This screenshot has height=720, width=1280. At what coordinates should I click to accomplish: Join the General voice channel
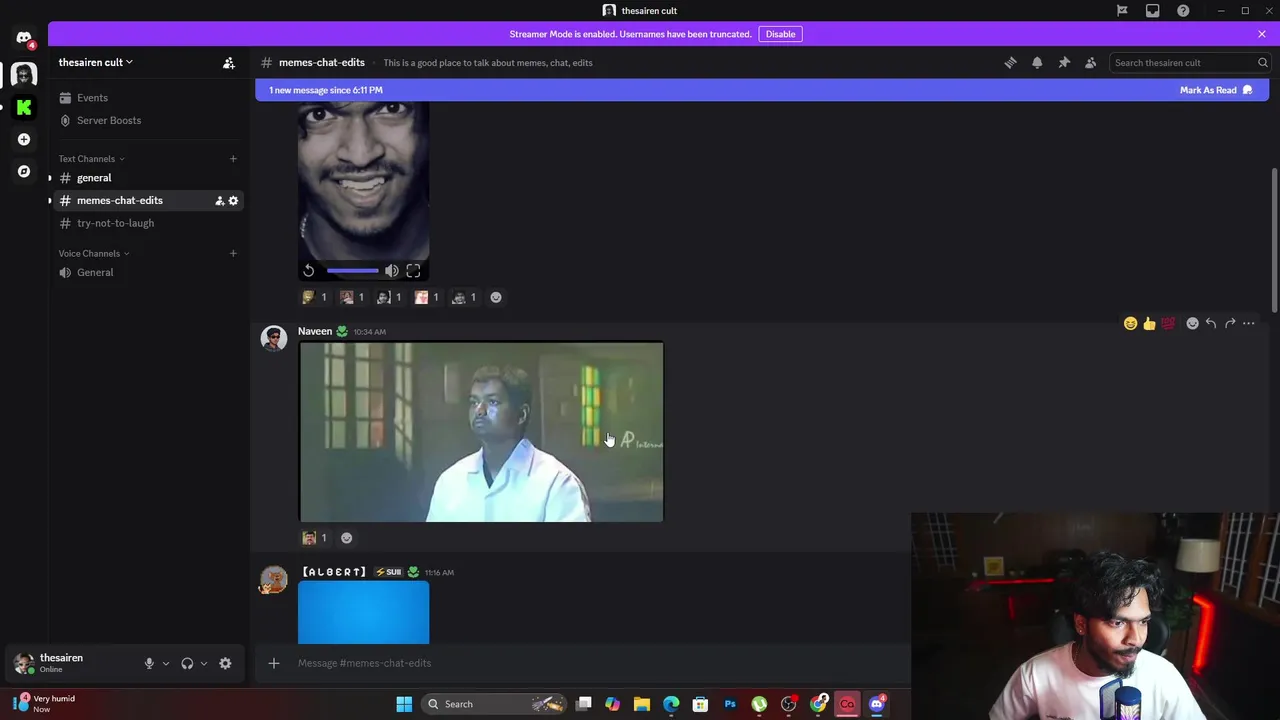[x=145, y=273]
